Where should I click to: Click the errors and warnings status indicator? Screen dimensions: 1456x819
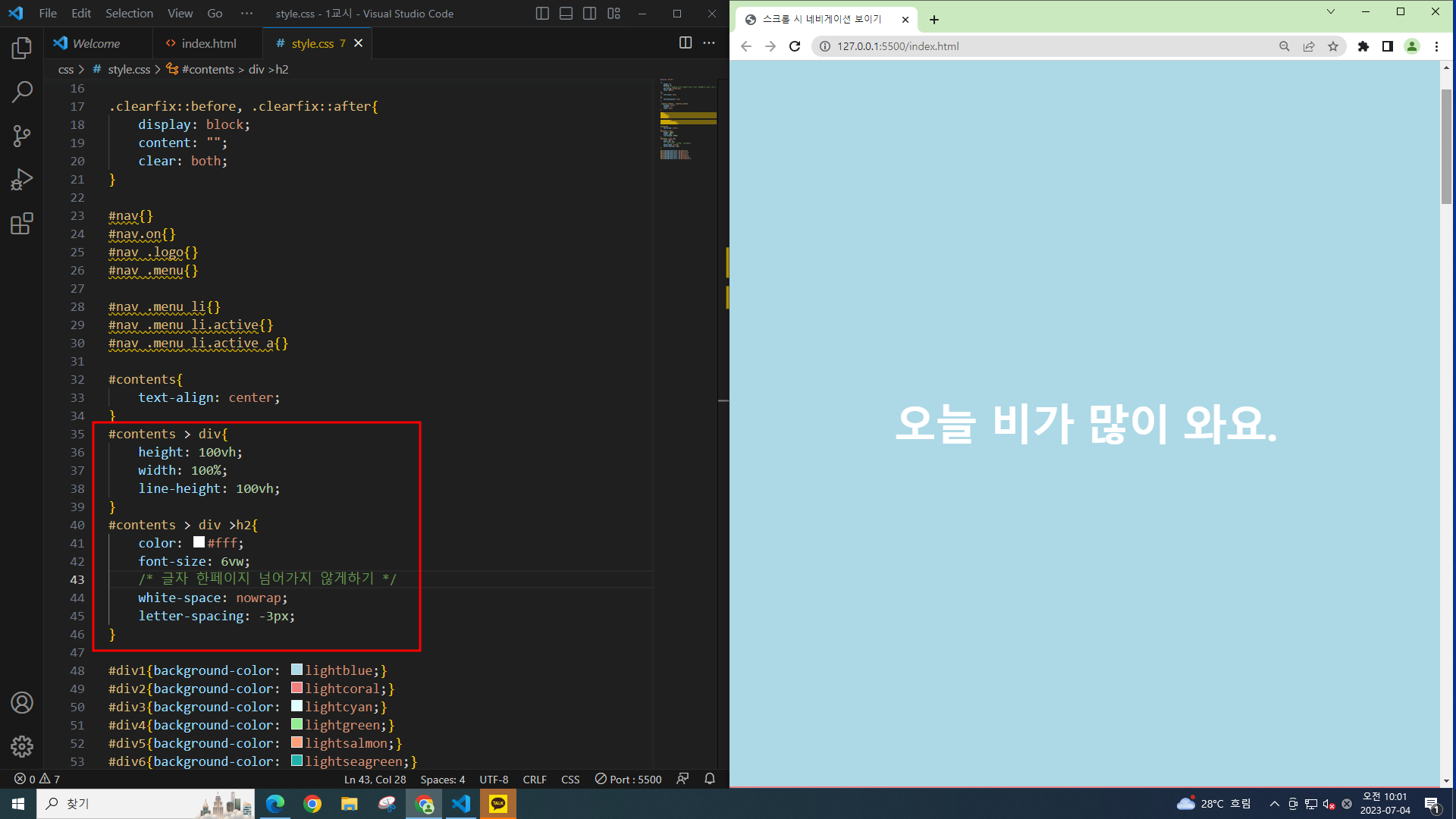click(x=36, y=779)
